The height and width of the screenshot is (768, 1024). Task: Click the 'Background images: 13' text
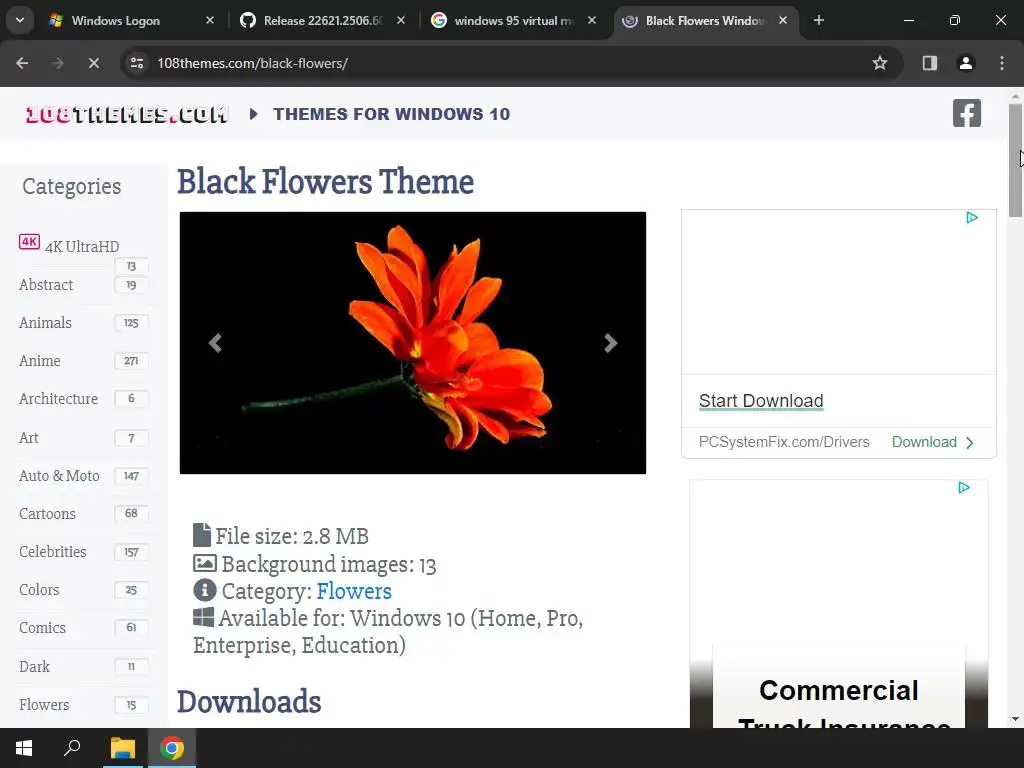(x=328, y=564)
